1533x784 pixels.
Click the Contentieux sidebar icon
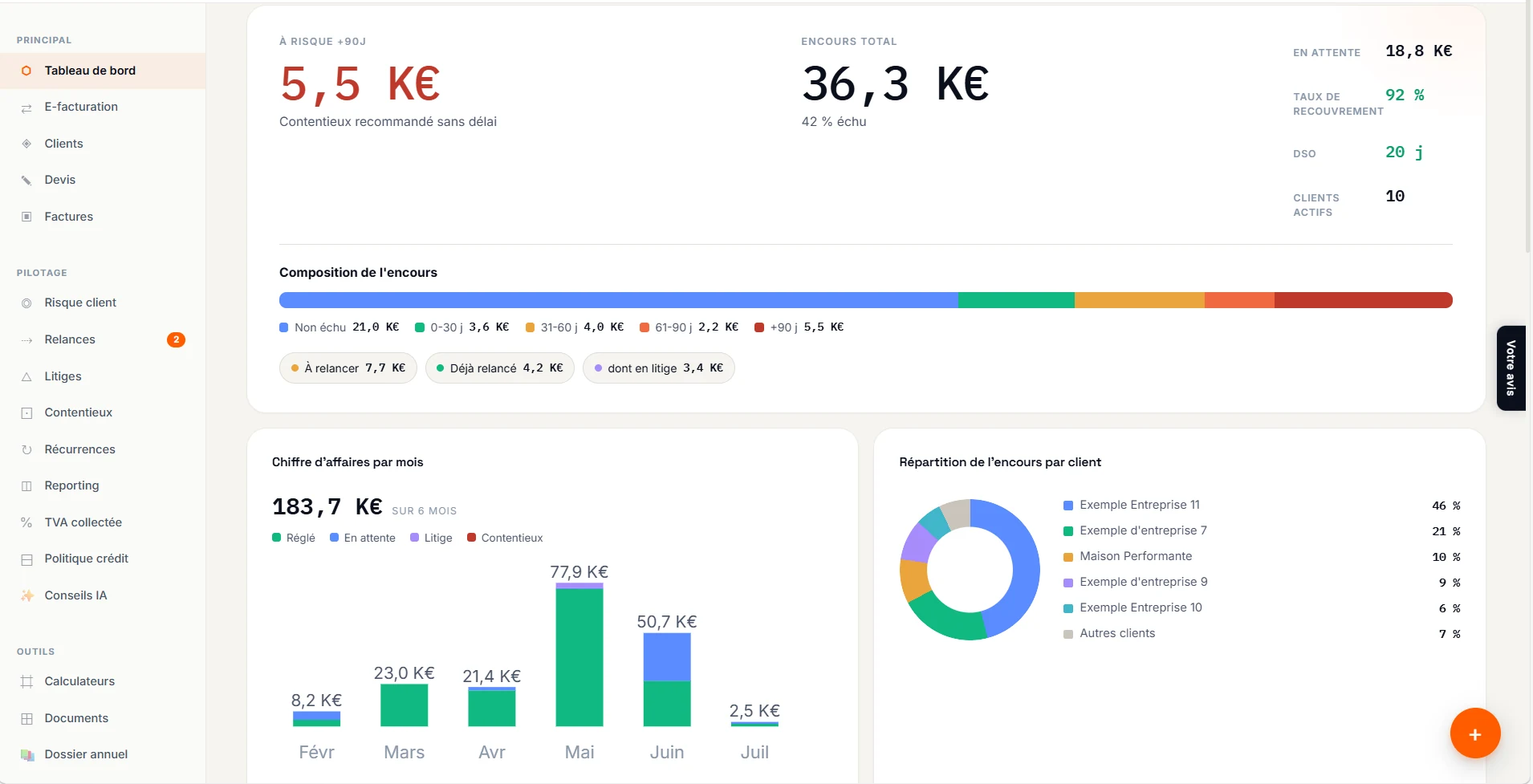tap(26, 413)
